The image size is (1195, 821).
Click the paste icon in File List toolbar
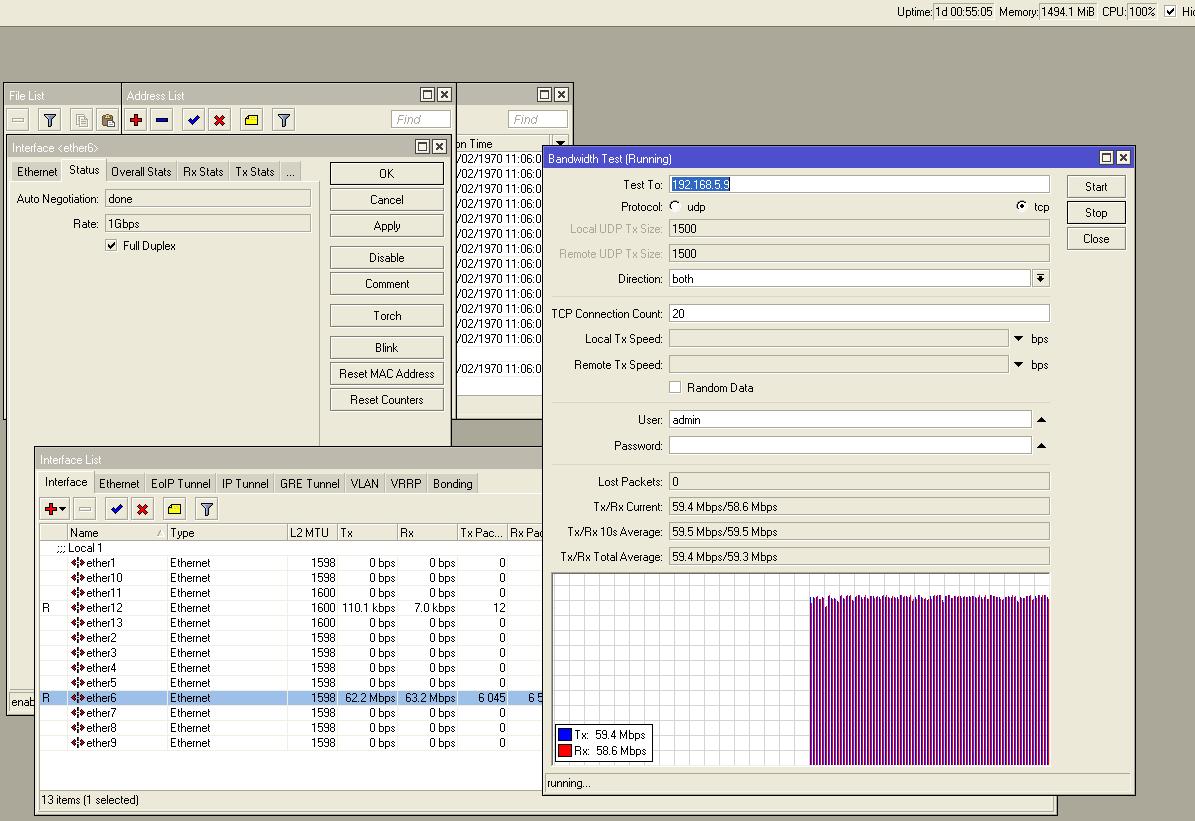click(107, 120)
